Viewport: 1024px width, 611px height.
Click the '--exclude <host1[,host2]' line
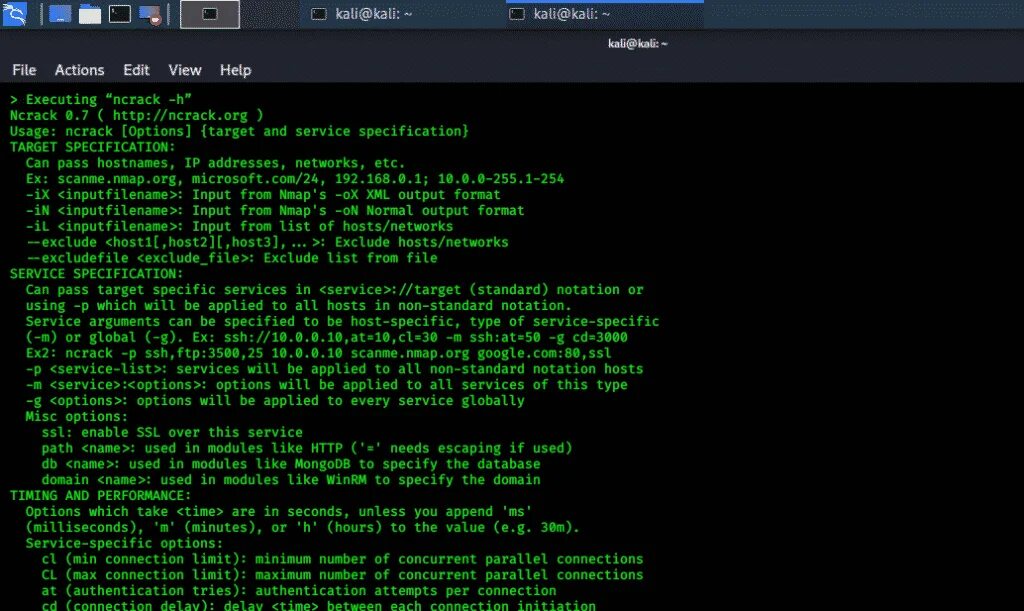click(267, 242)
